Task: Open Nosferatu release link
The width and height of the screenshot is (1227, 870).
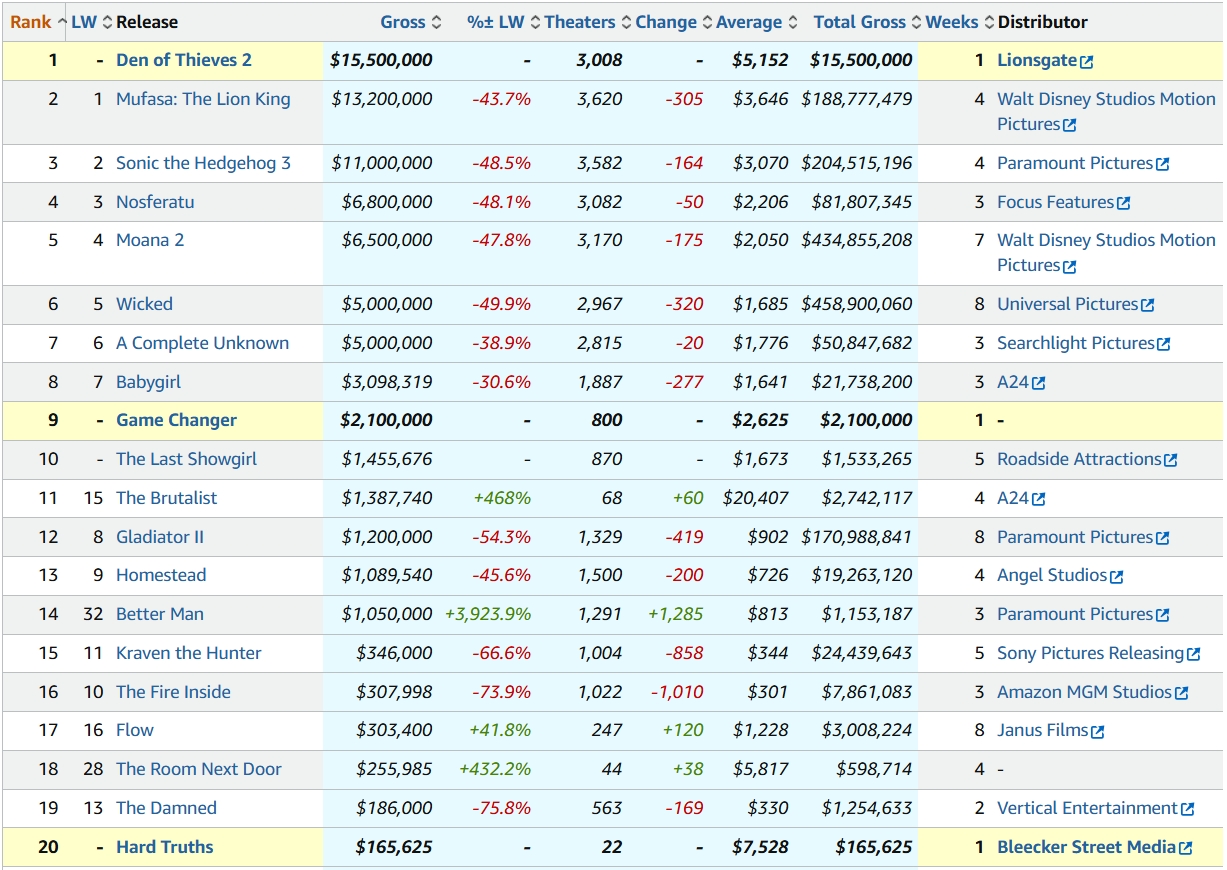Action: (x=155, y=202)
